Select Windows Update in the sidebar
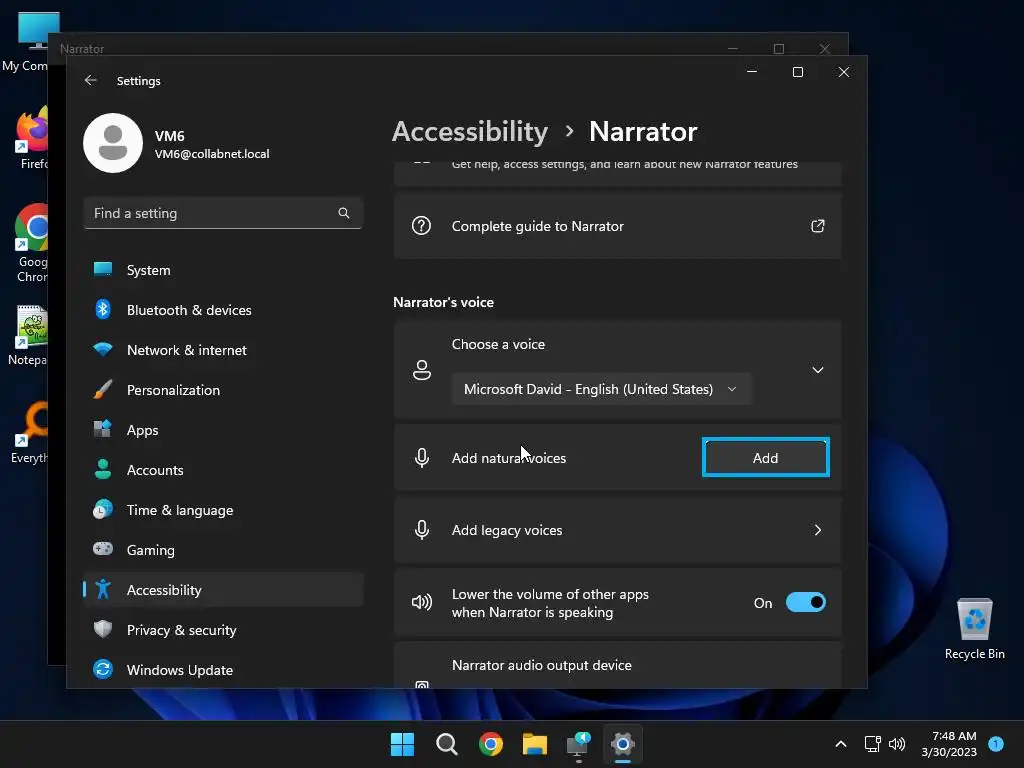The image size is (1024, 768). (x=223, y=669)
